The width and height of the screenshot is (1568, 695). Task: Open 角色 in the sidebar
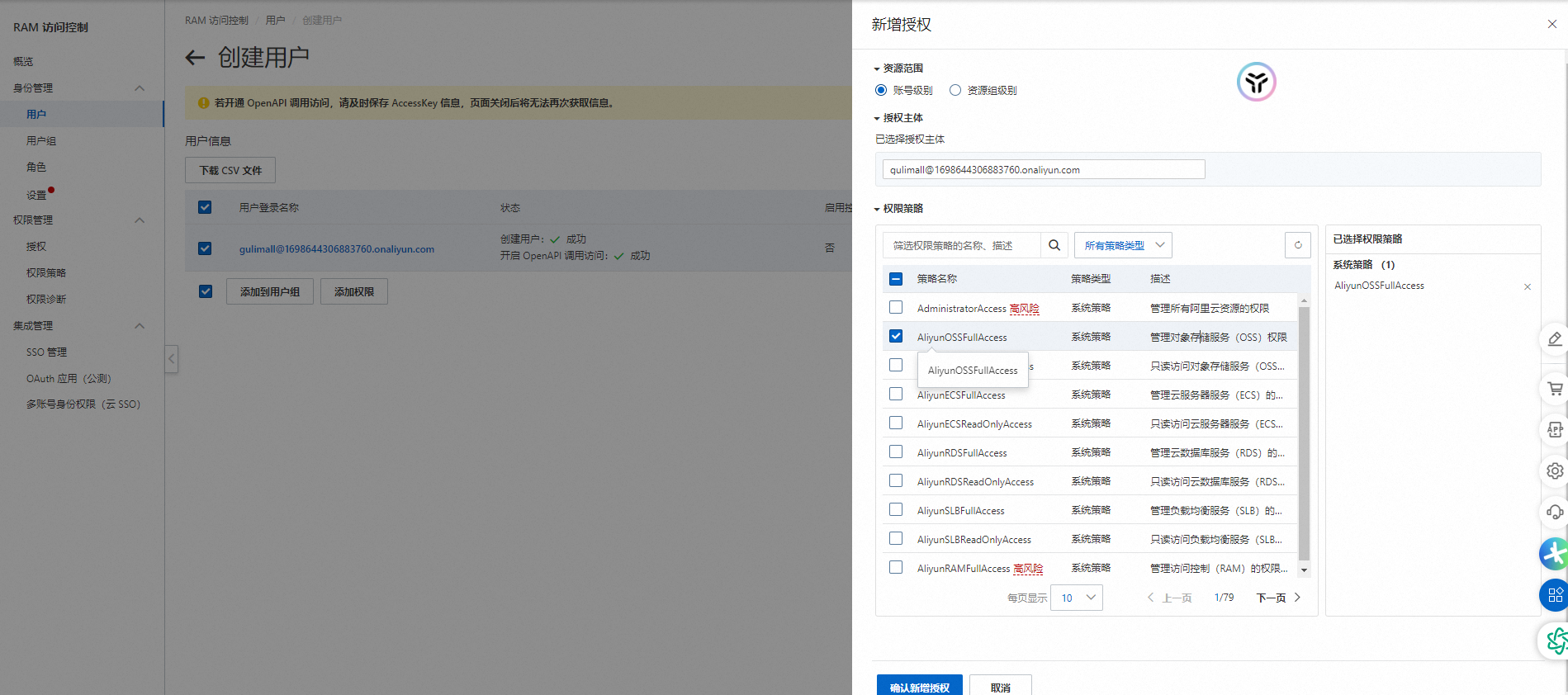(36, 168)
